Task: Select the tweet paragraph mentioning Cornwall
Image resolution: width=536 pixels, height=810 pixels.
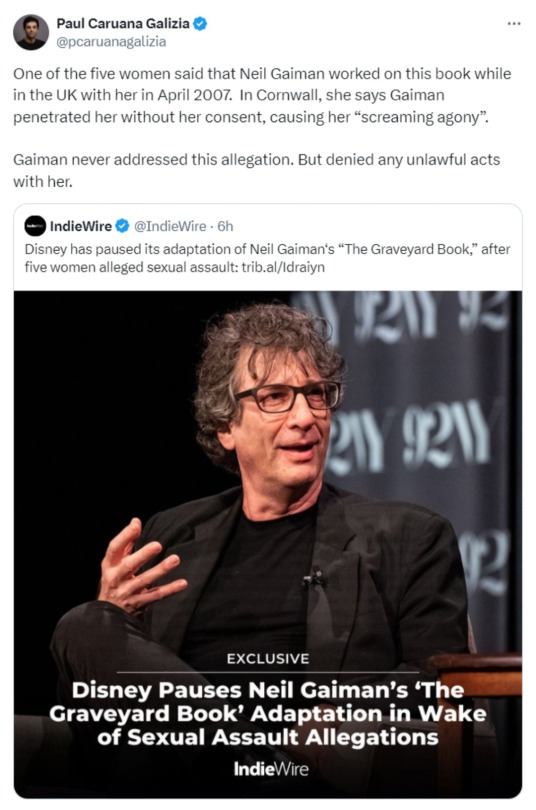Action: [x=262, y=95]
